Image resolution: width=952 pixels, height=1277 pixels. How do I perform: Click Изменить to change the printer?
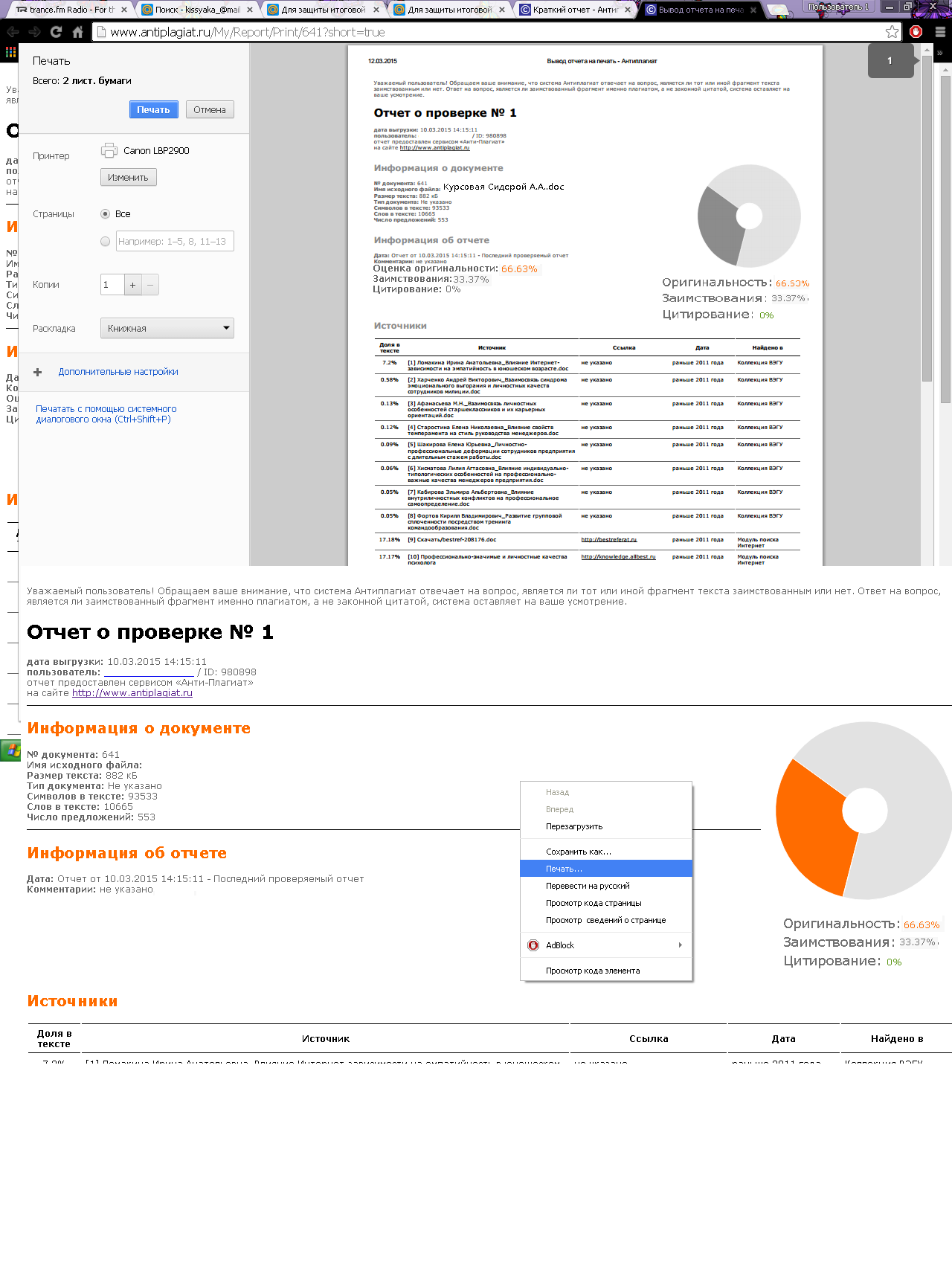[x=128, y=177]
